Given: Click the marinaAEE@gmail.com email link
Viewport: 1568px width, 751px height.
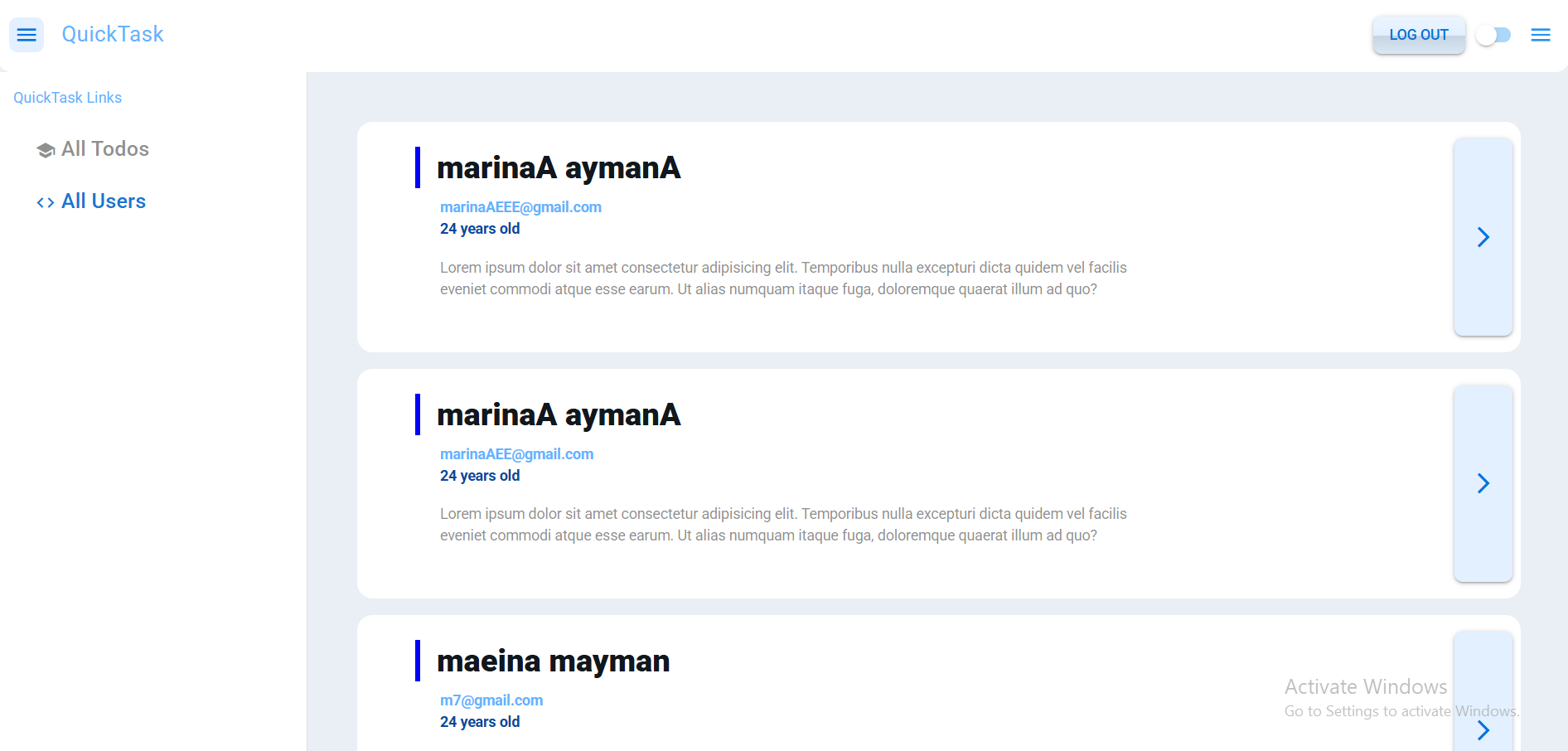Looking at the screenshot, I should (x=516, y=454).
